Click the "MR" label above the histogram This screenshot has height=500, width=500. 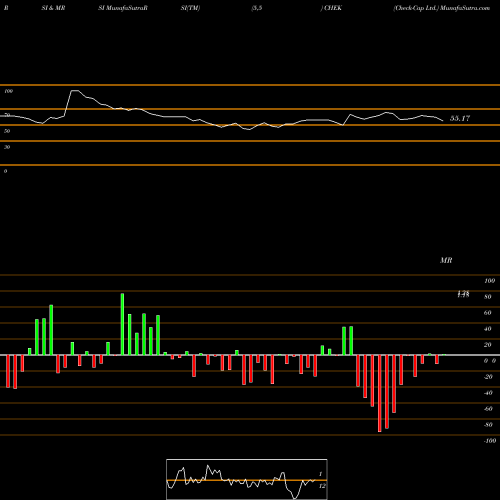446,260
